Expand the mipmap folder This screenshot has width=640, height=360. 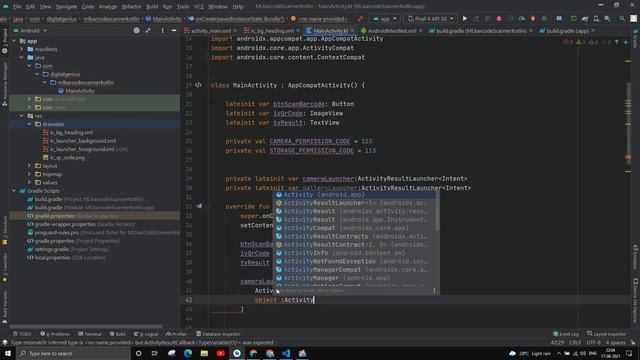point(29,174)
